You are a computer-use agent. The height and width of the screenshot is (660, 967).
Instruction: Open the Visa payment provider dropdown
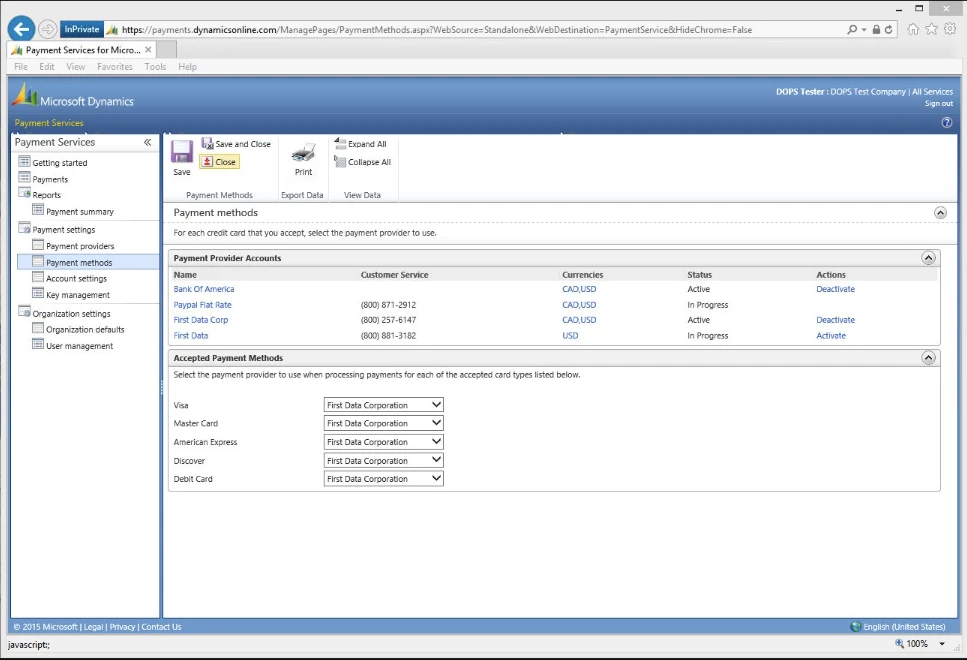tap(436, 404)
